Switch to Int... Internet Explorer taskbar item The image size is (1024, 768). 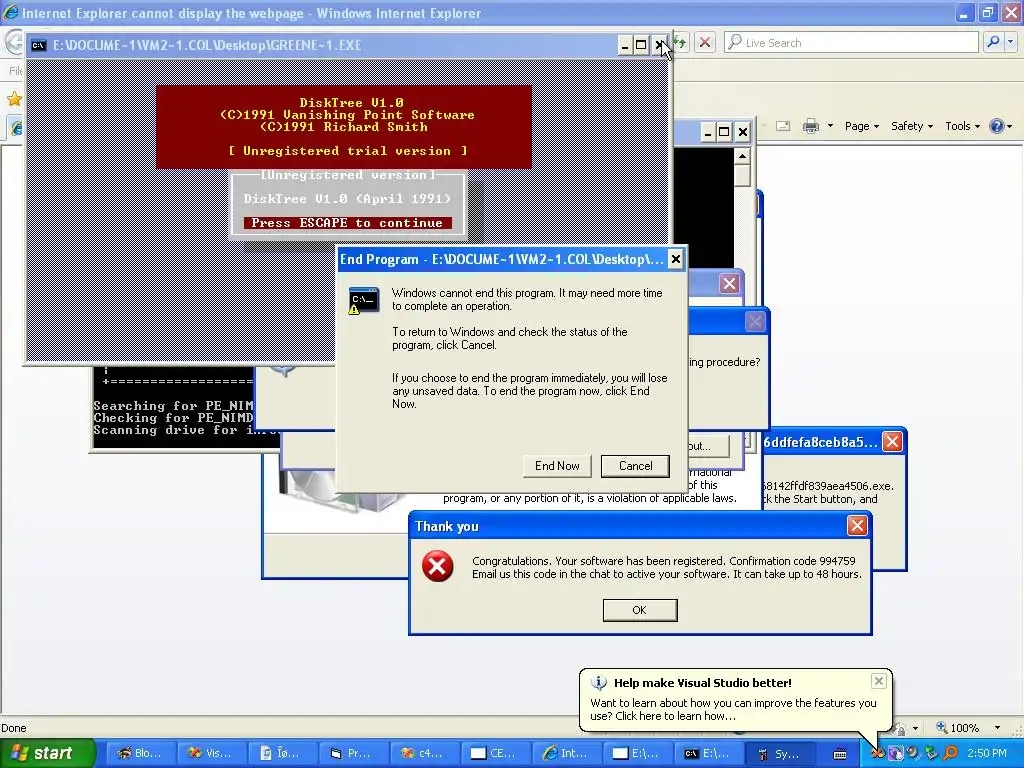[566, 753]
